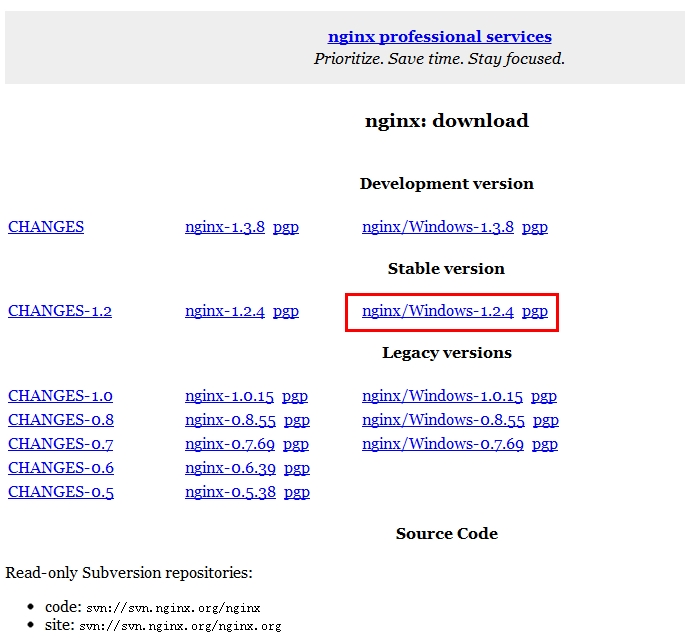
Task: Download nginx-0.5.38 source
Action: (230, 492)
